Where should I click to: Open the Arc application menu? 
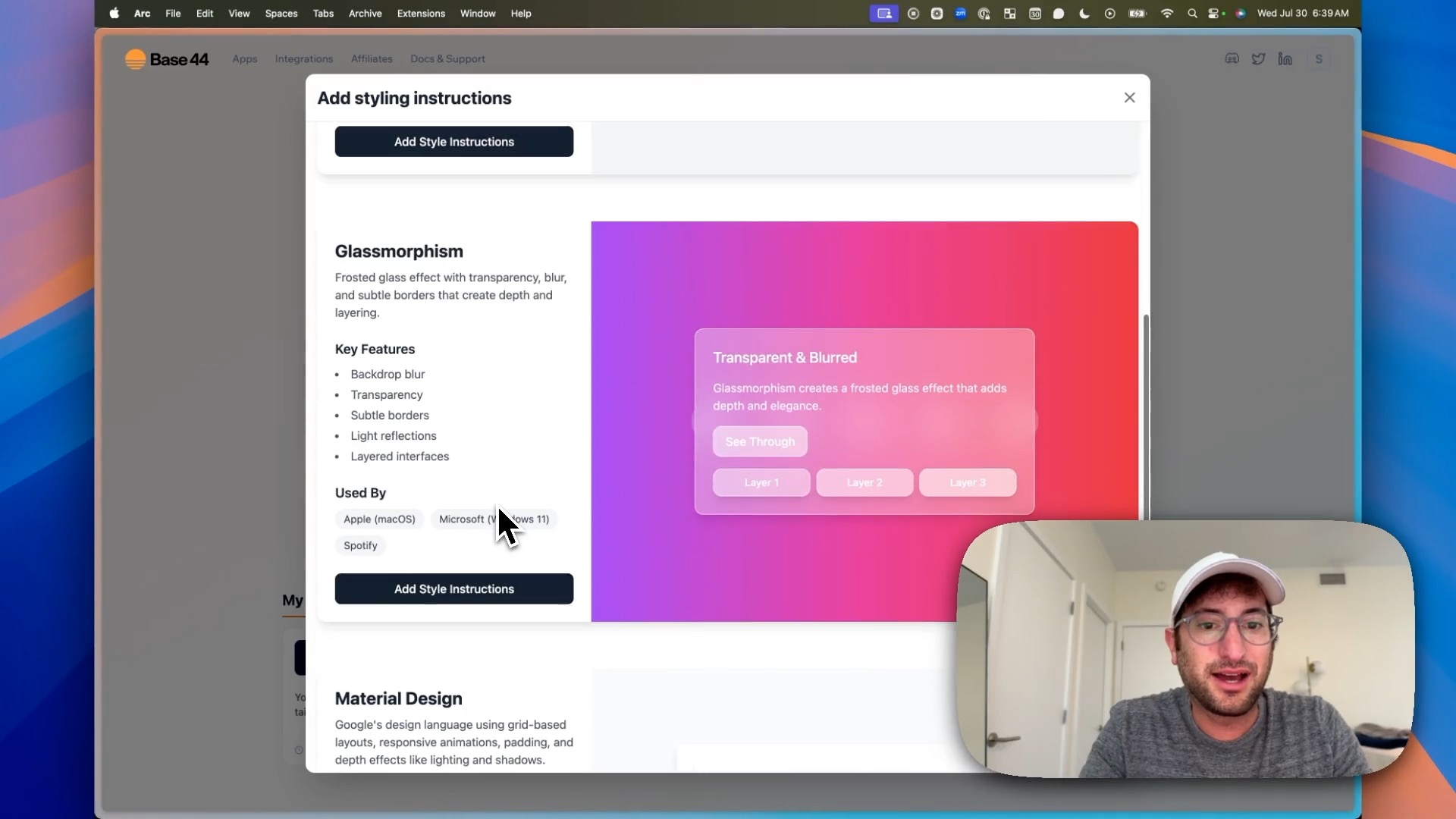tap(142, 14)
